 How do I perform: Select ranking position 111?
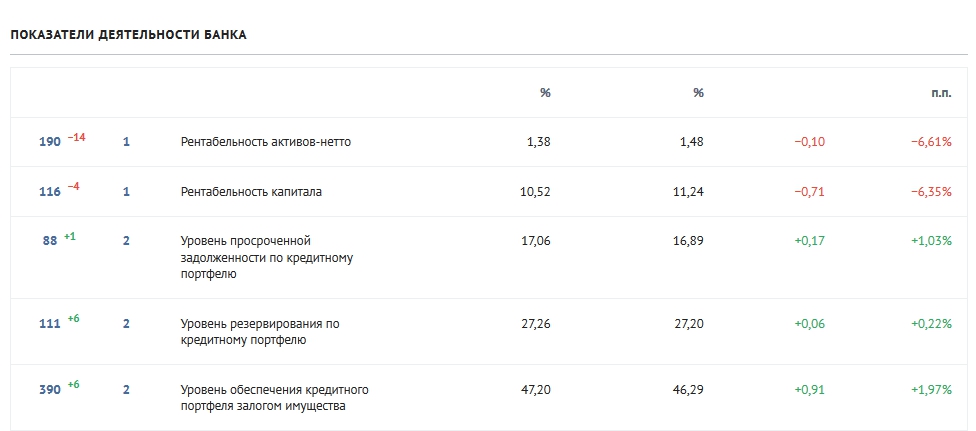(50, 324)
